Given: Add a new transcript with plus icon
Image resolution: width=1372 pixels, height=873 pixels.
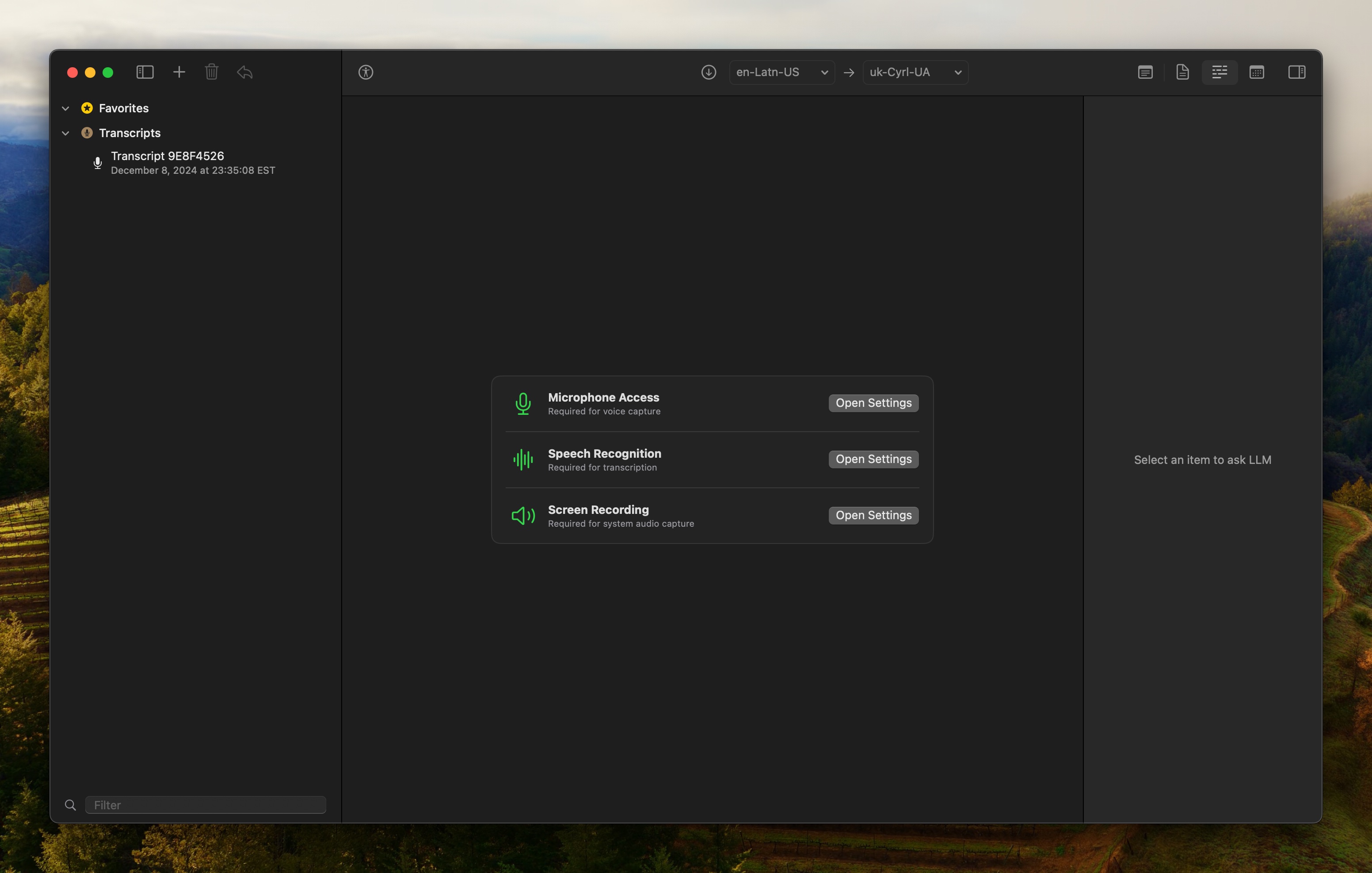Looking at the screenshot, I should coord(179,72).
